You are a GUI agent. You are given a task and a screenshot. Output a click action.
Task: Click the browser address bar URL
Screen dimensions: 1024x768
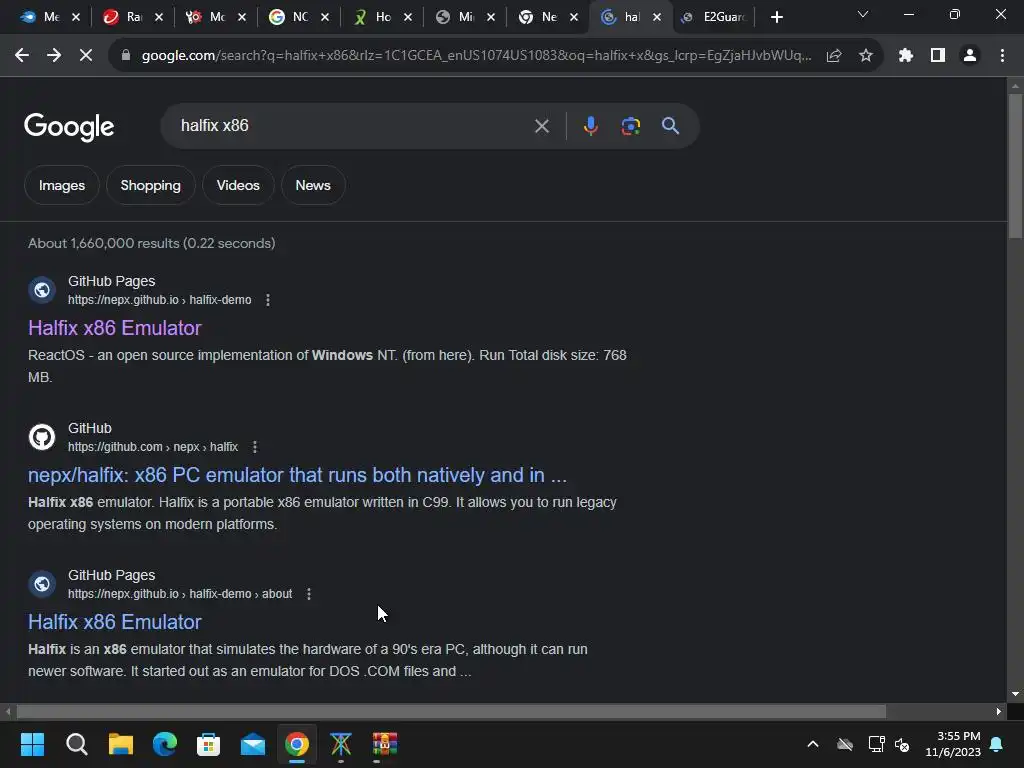(x=477, y=56)
